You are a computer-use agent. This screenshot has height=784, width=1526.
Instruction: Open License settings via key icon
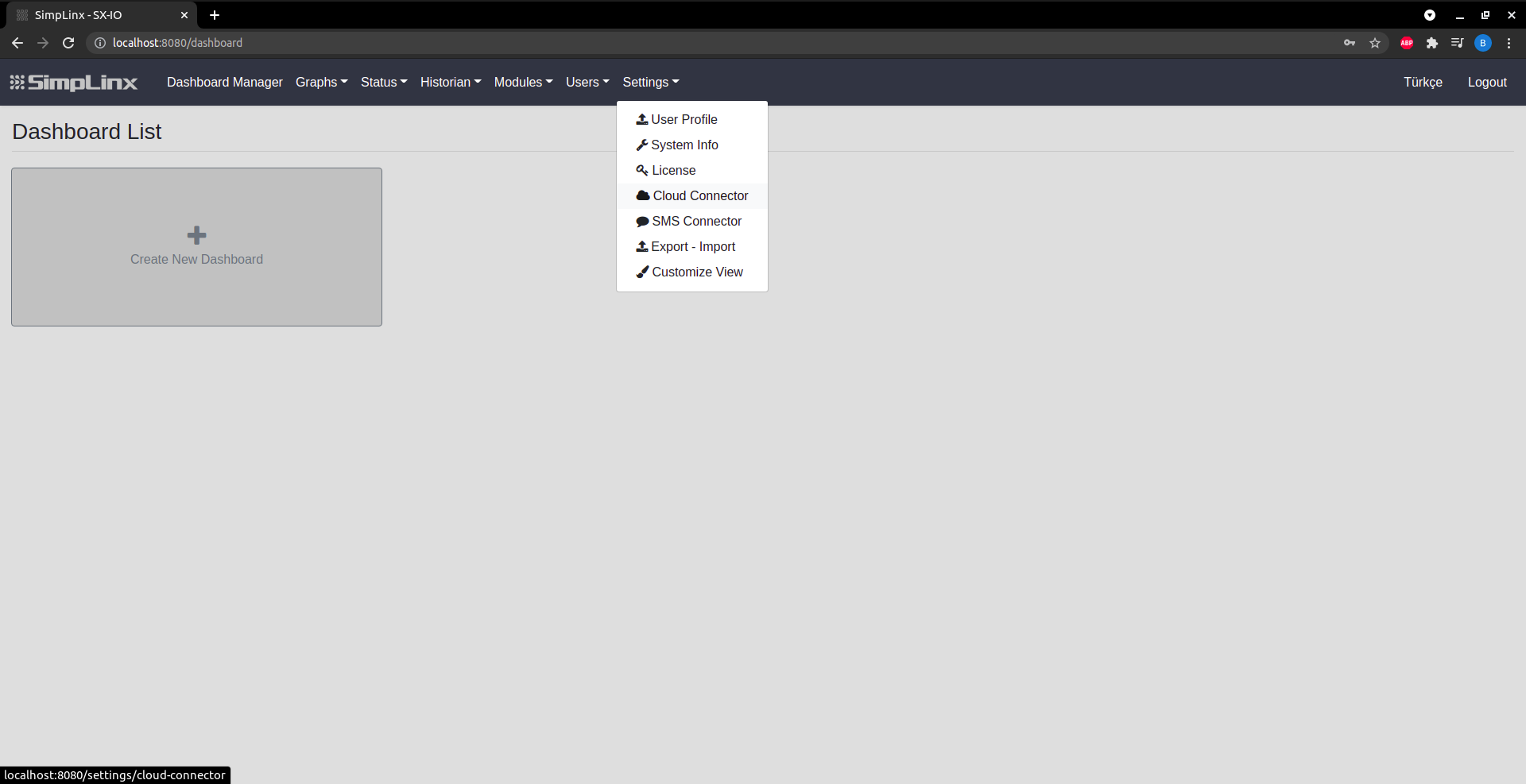point(643,170)
